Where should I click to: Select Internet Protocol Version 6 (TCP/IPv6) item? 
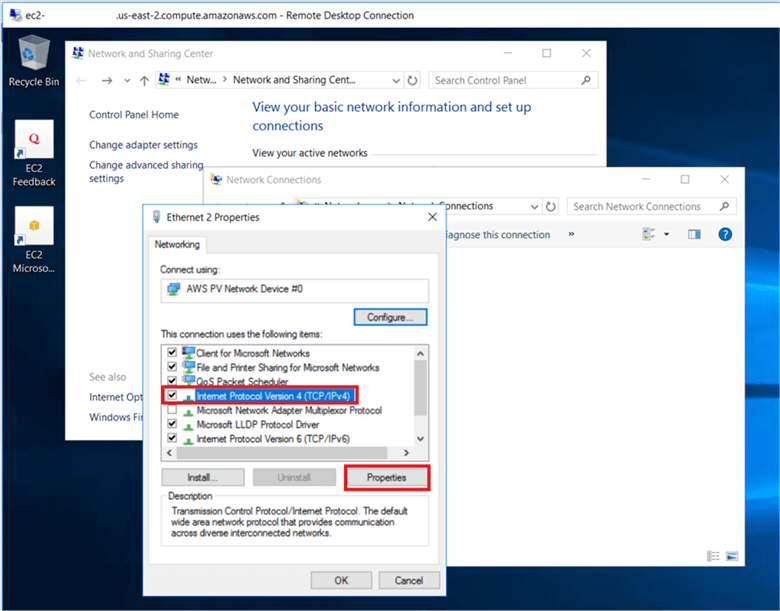point(273,439)
